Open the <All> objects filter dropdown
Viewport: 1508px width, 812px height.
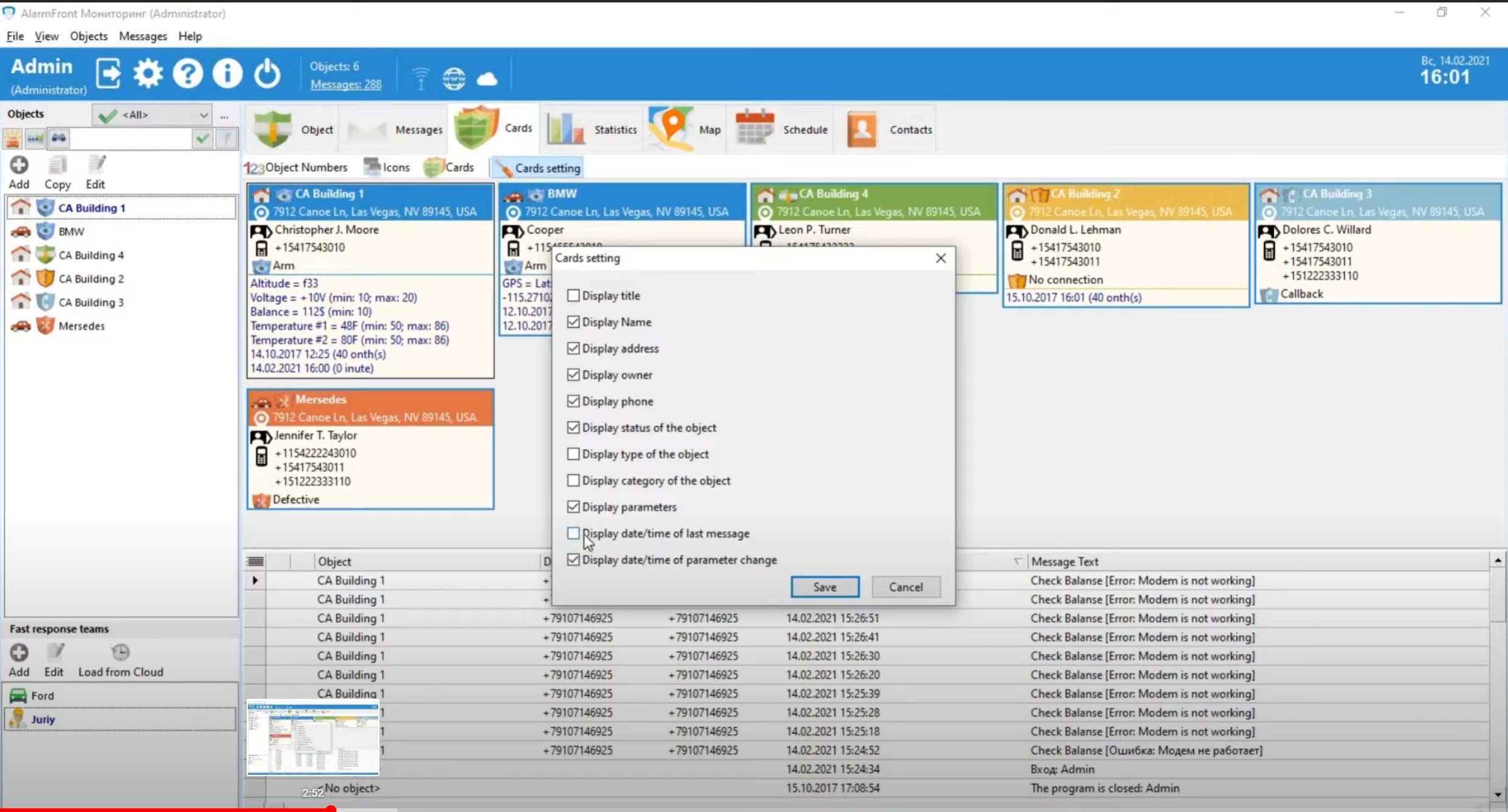tap(152, 114)
